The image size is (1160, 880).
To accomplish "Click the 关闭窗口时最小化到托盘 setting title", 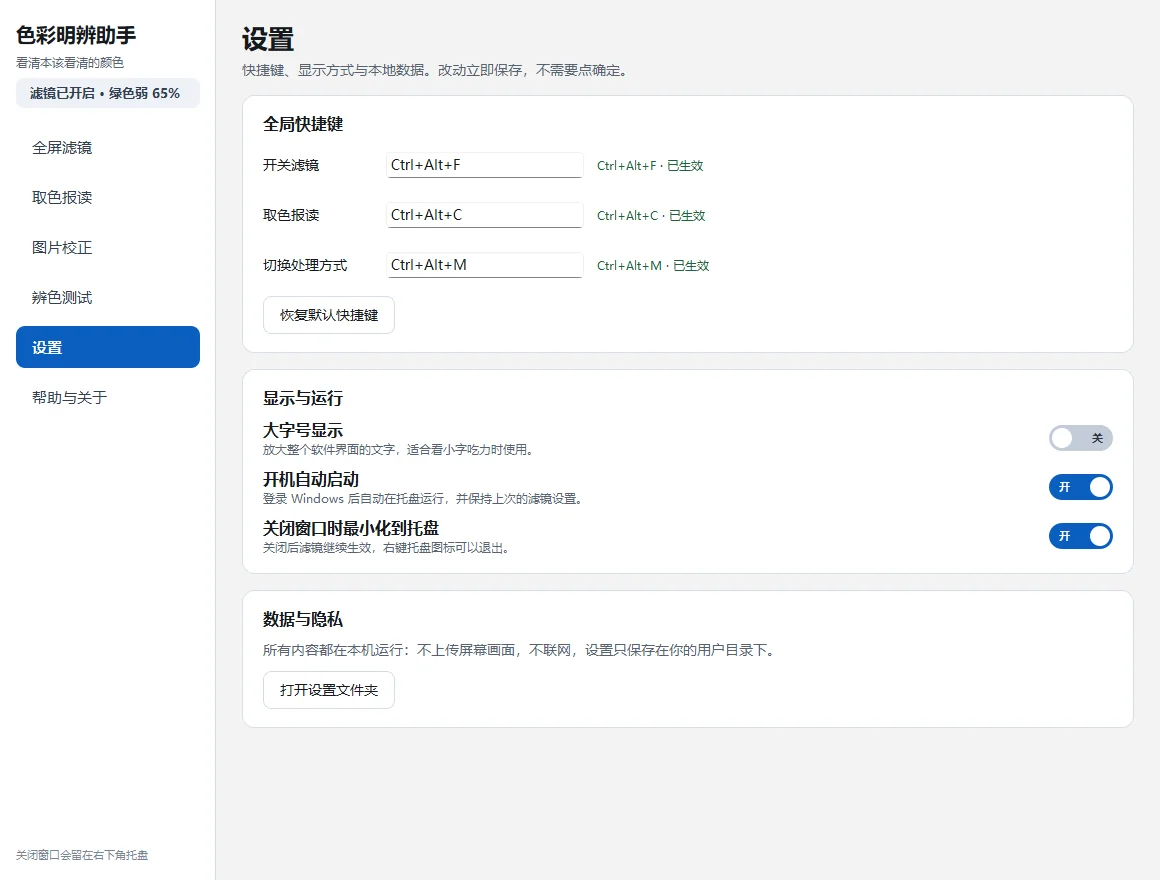I will pos(351,528).
